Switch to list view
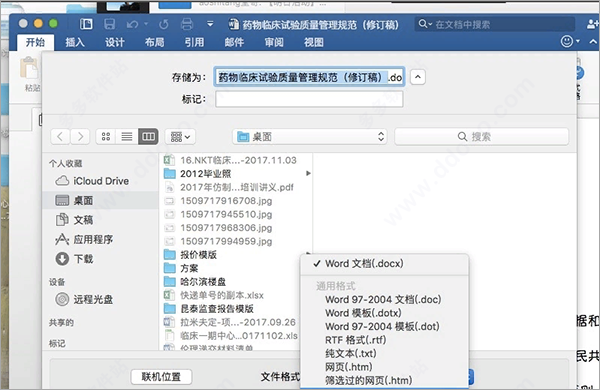The width and height of the screenshot is (600, 390). (x=127, y=137)
